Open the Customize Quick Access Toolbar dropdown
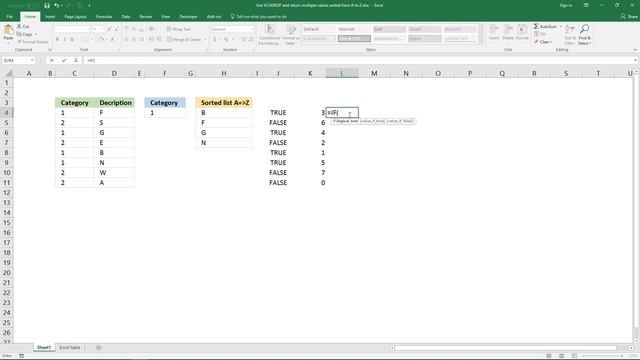The height and width of the screenshot is (360, 640). (89, 6)
